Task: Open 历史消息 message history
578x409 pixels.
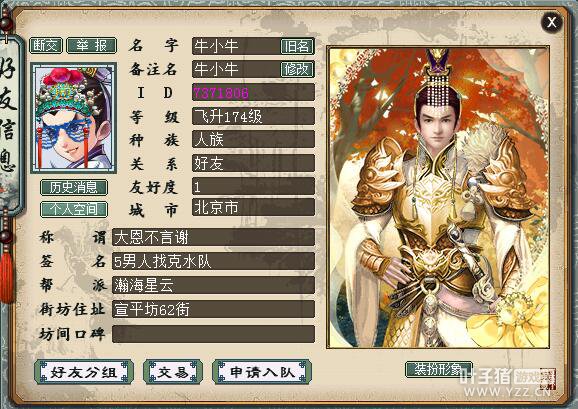Action: coord(74,188)
